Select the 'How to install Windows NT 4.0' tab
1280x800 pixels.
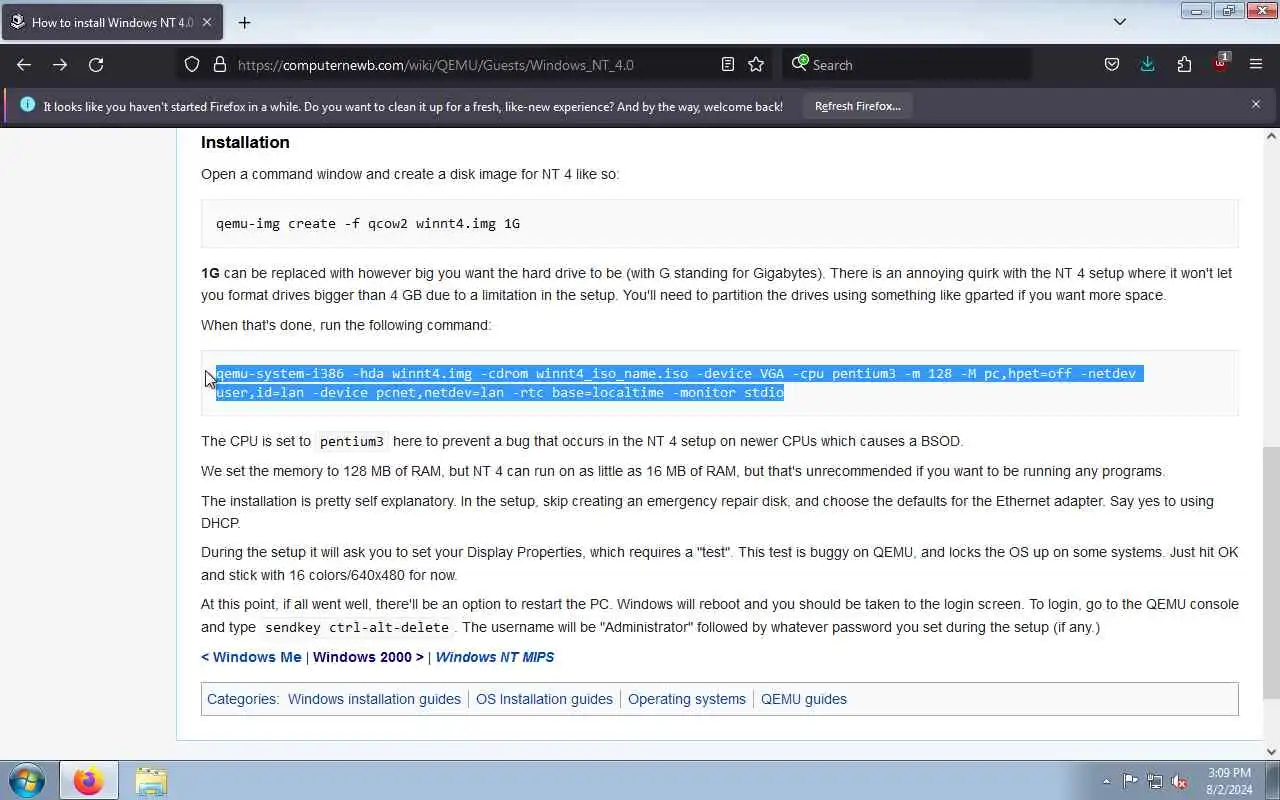112,22
